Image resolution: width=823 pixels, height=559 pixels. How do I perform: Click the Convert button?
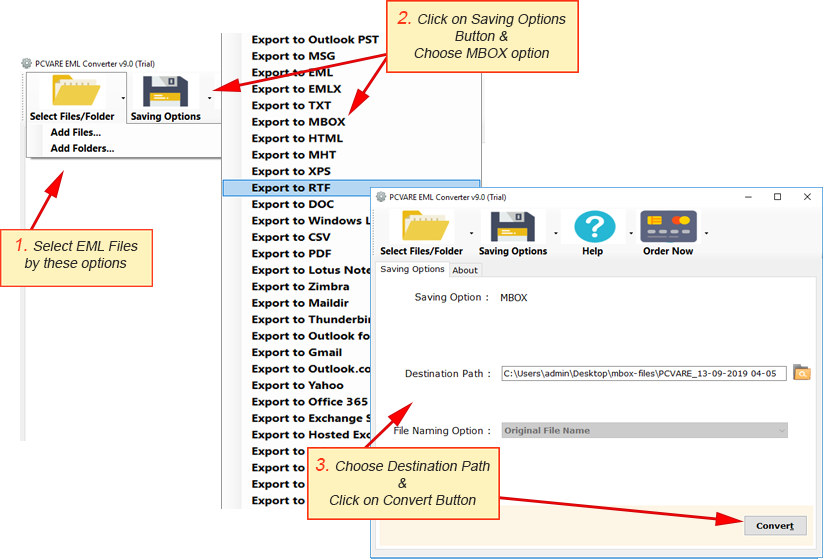pos(775,526)
